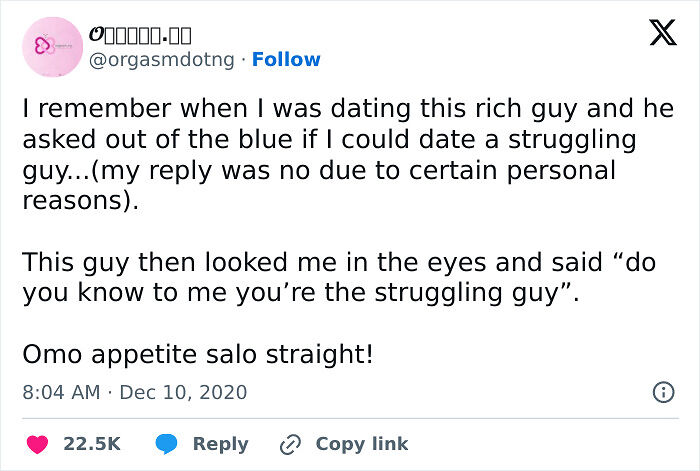The image size is (700, 471).
Task: Click the divider line above the action row
Action: tap(350, 418)
